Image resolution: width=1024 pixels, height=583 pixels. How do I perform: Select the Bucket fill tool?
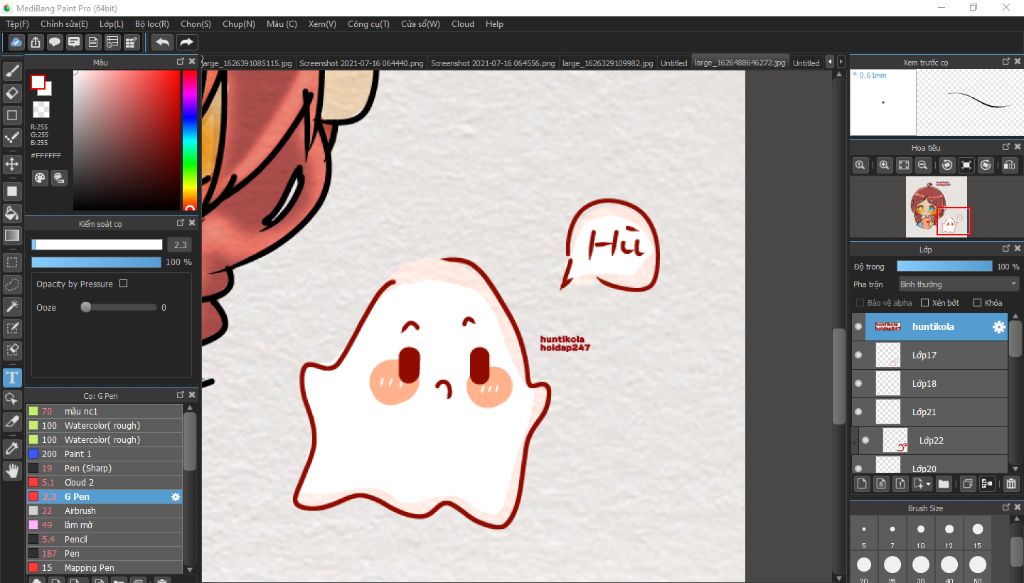(x=12, y=213)
